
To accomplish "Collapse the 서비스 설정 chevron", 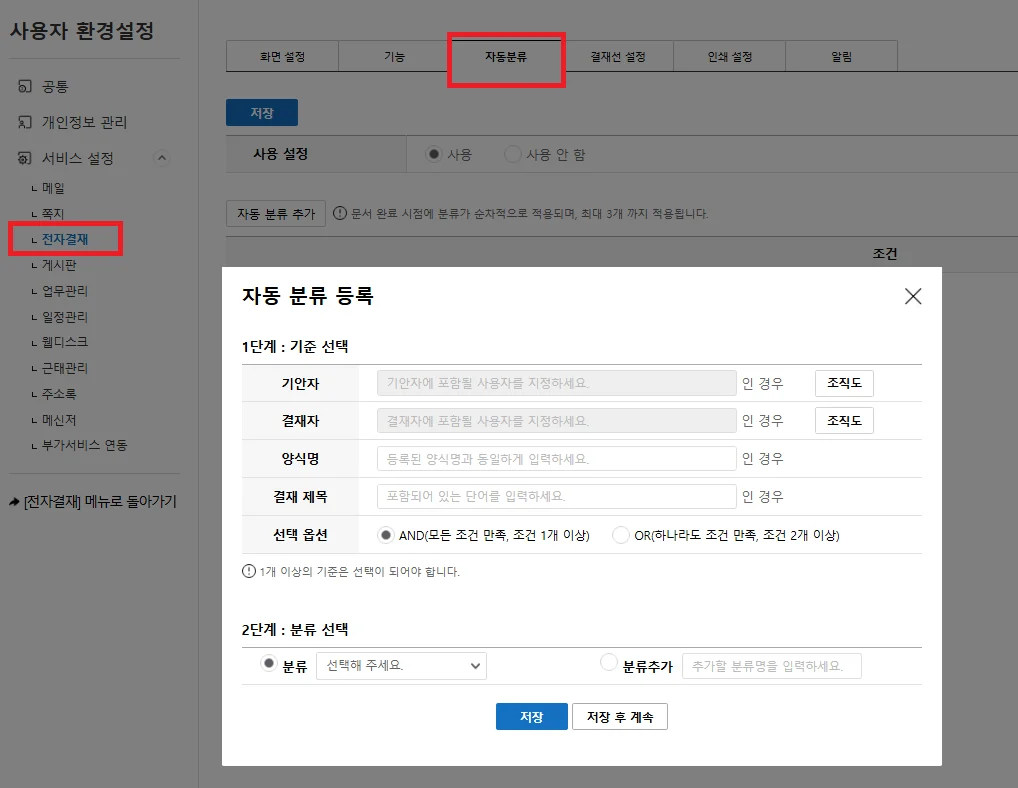I will tap(162, 158).
